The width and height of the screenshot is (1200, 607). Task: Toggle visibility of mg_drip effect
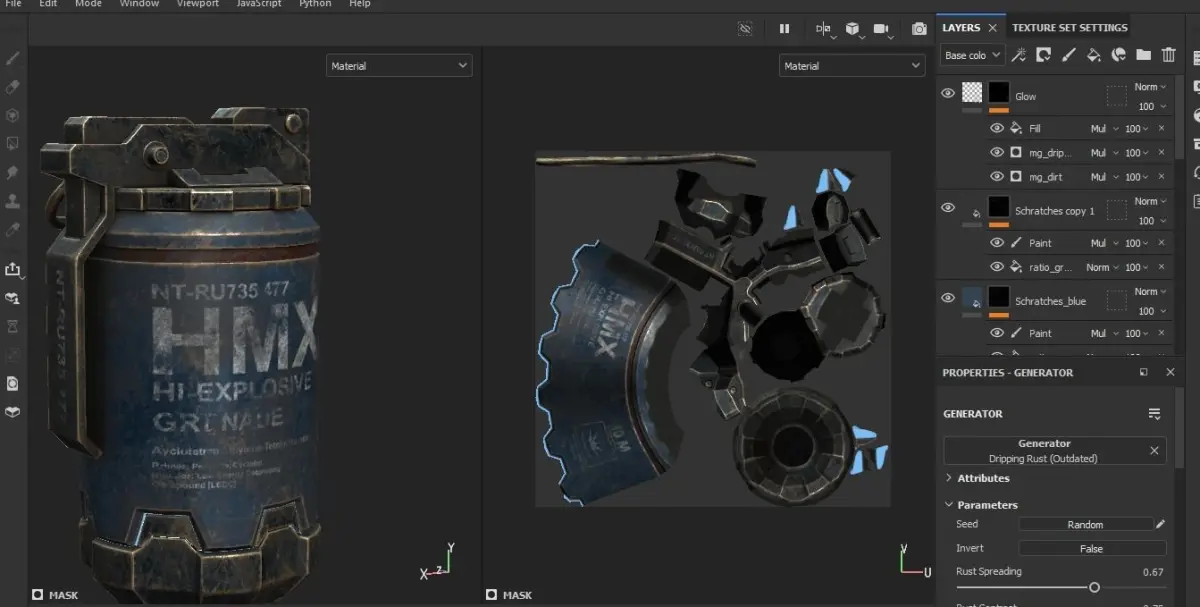(997, 153)
